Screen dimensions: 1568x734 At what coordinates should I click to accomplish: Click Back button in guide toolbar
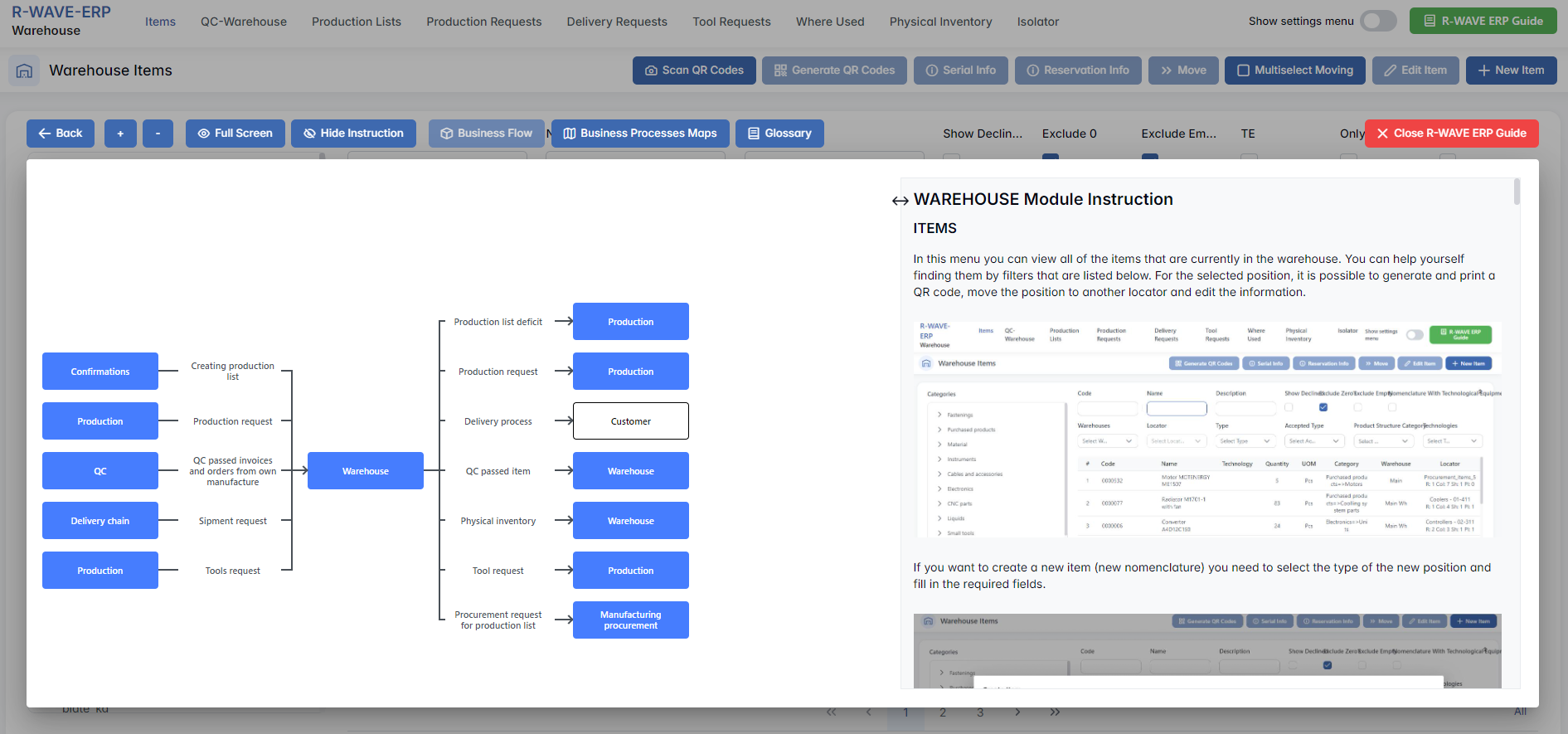[x=61, y=134]
